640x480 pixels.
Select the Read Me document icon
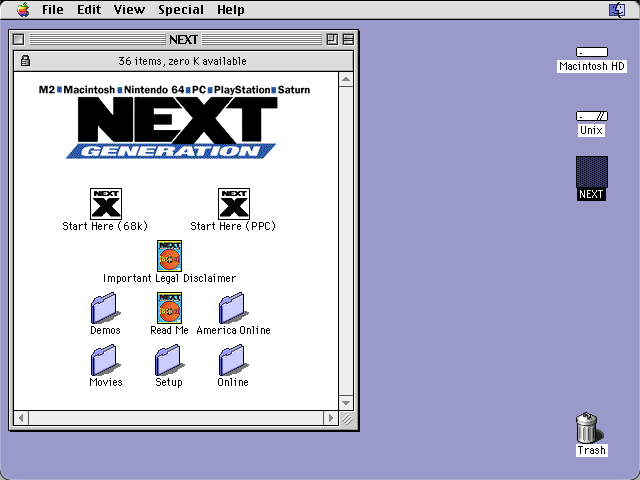pyautogui.click(x=169, y=308)
